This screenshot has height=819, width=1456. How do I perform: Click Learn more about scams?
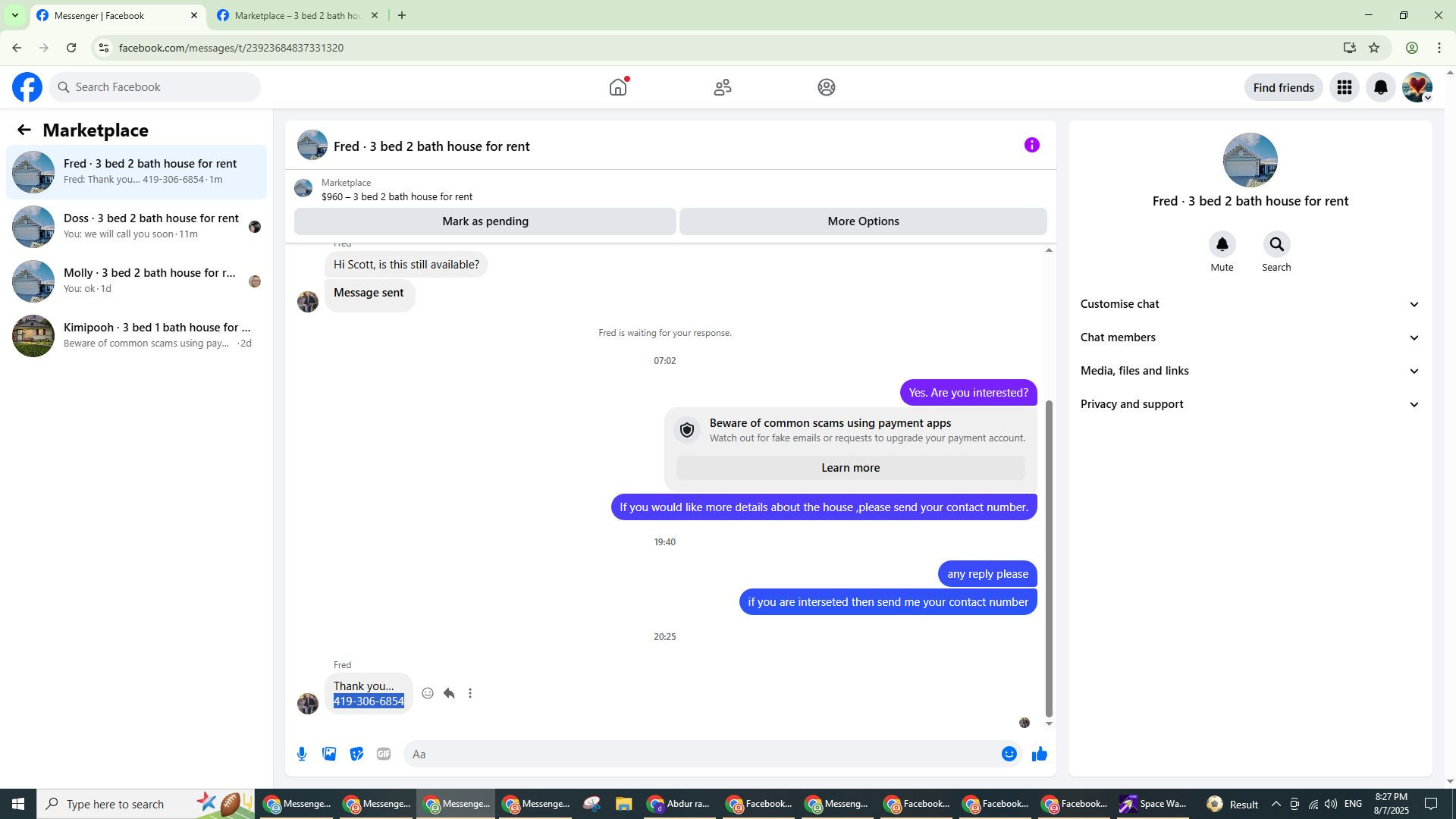click(x=850, y=468)
